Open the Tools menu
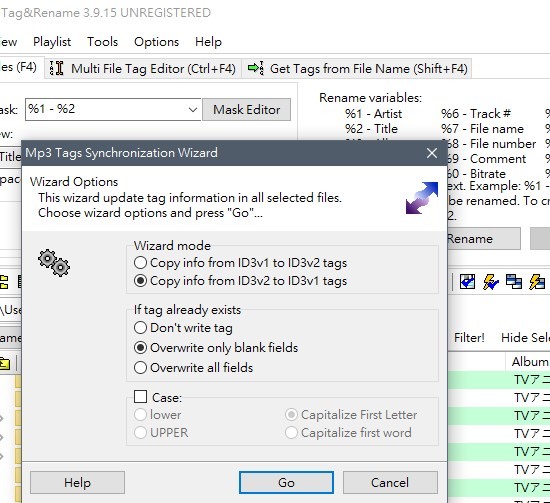 point(102,42)
